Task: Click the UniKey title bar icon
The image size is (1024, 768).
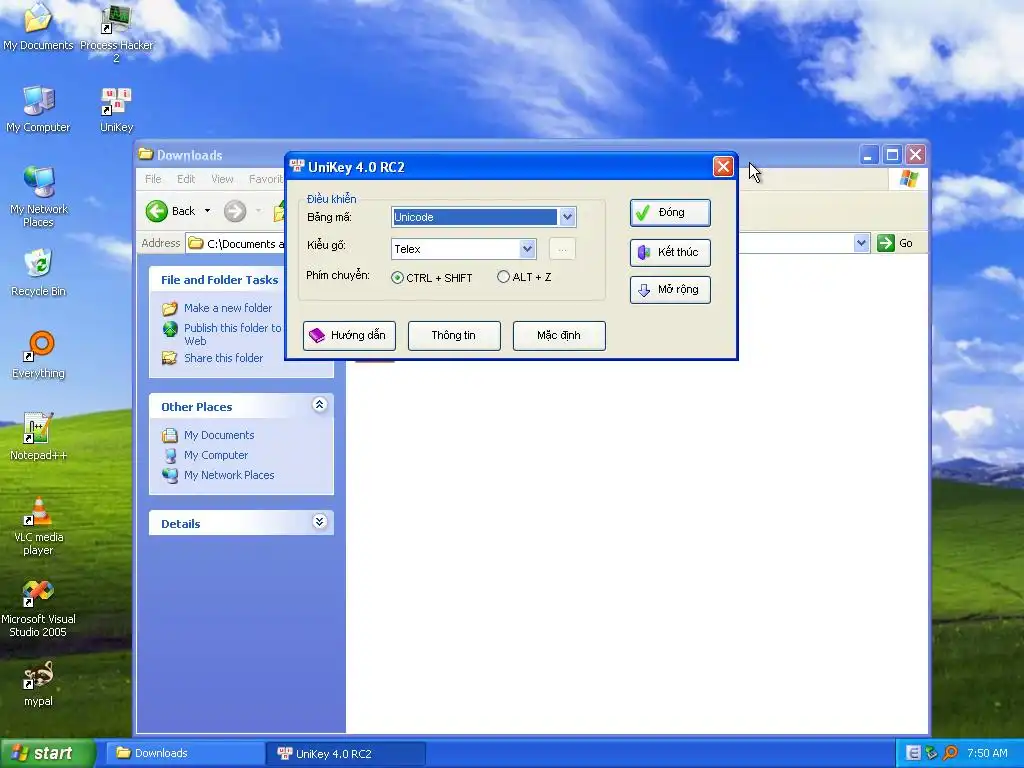Action: pos(297,167)
